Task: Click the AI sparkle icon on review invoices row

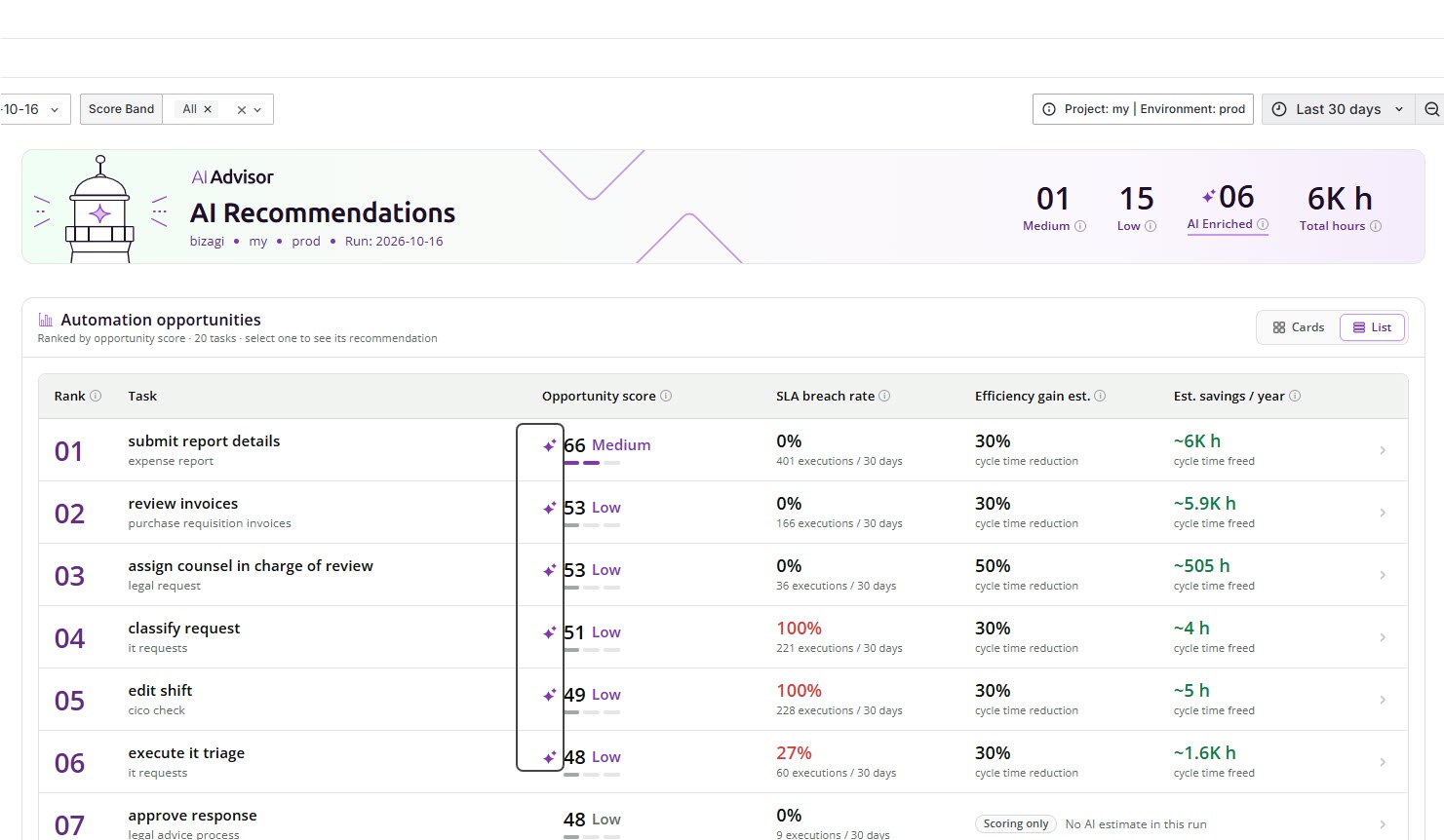Action: 550,508
